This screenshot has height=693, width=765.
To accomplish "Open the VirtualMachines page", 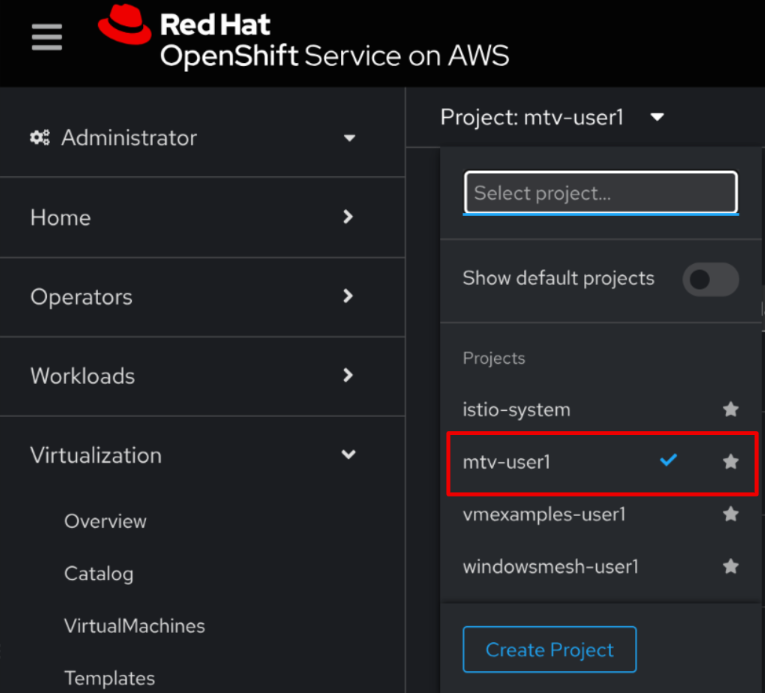I will pyautogui.click(x=135, y=626).
